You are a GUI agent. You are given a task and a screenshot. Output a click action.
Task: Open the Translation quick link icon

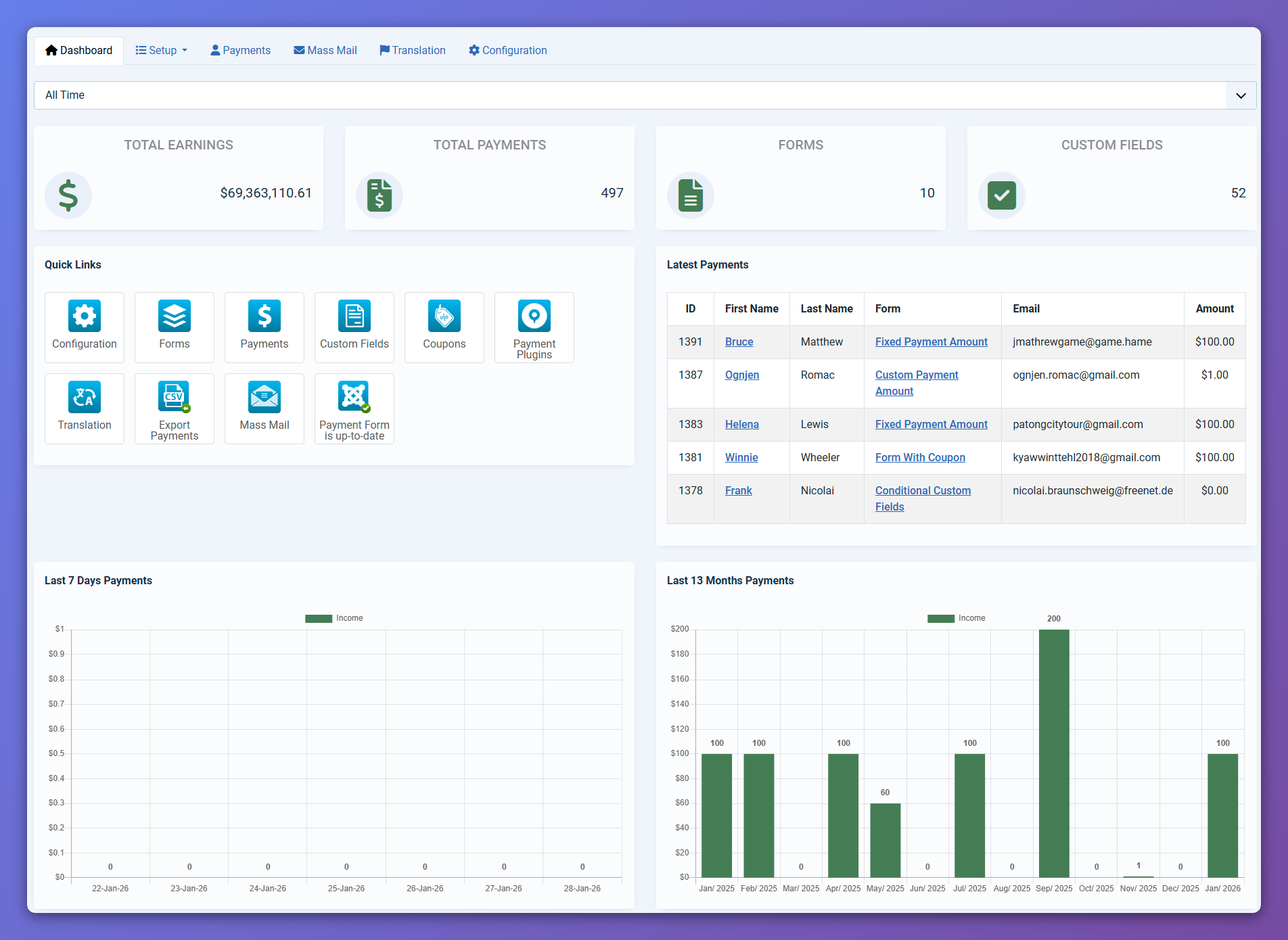(85, 398)
